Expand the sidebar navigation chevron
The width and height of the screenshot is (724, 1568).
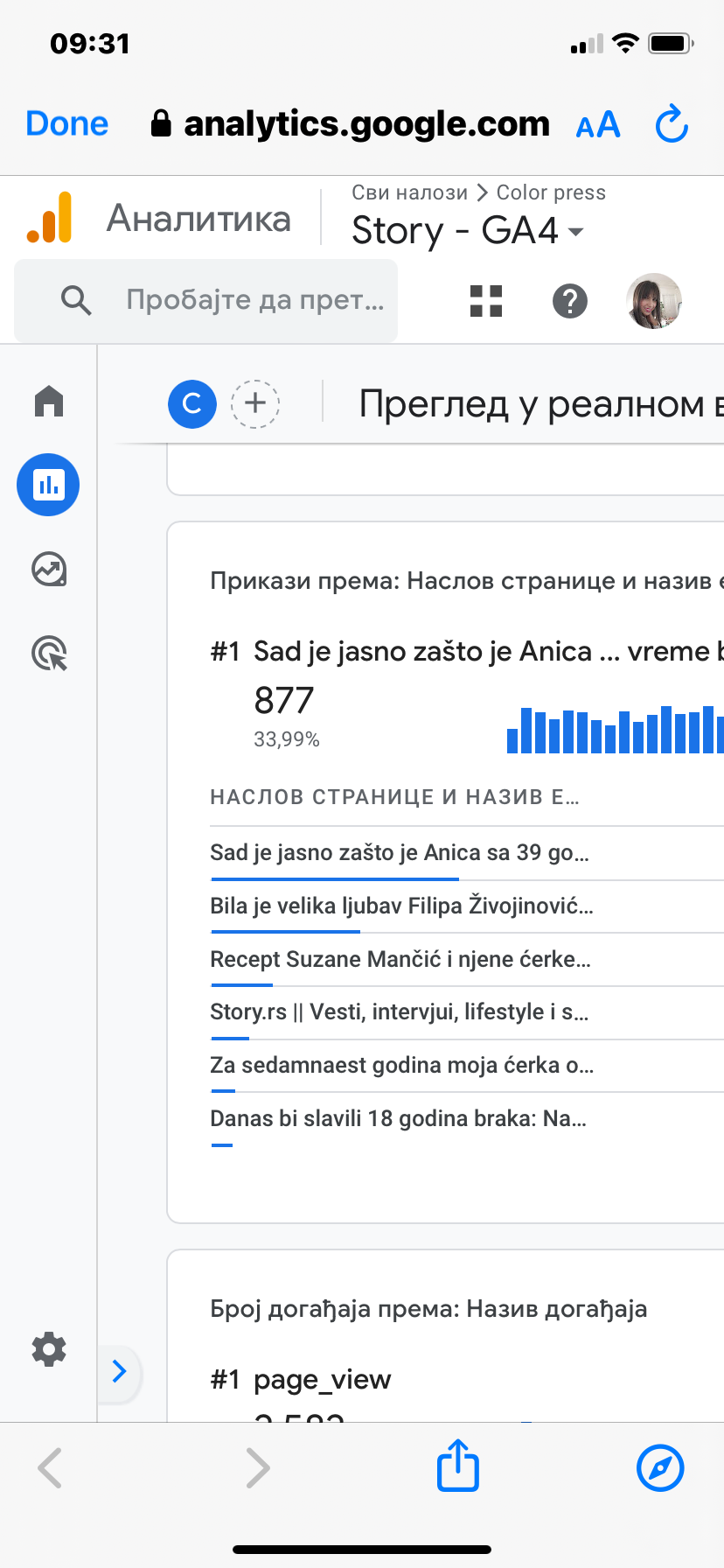(x=120, y=1371)
